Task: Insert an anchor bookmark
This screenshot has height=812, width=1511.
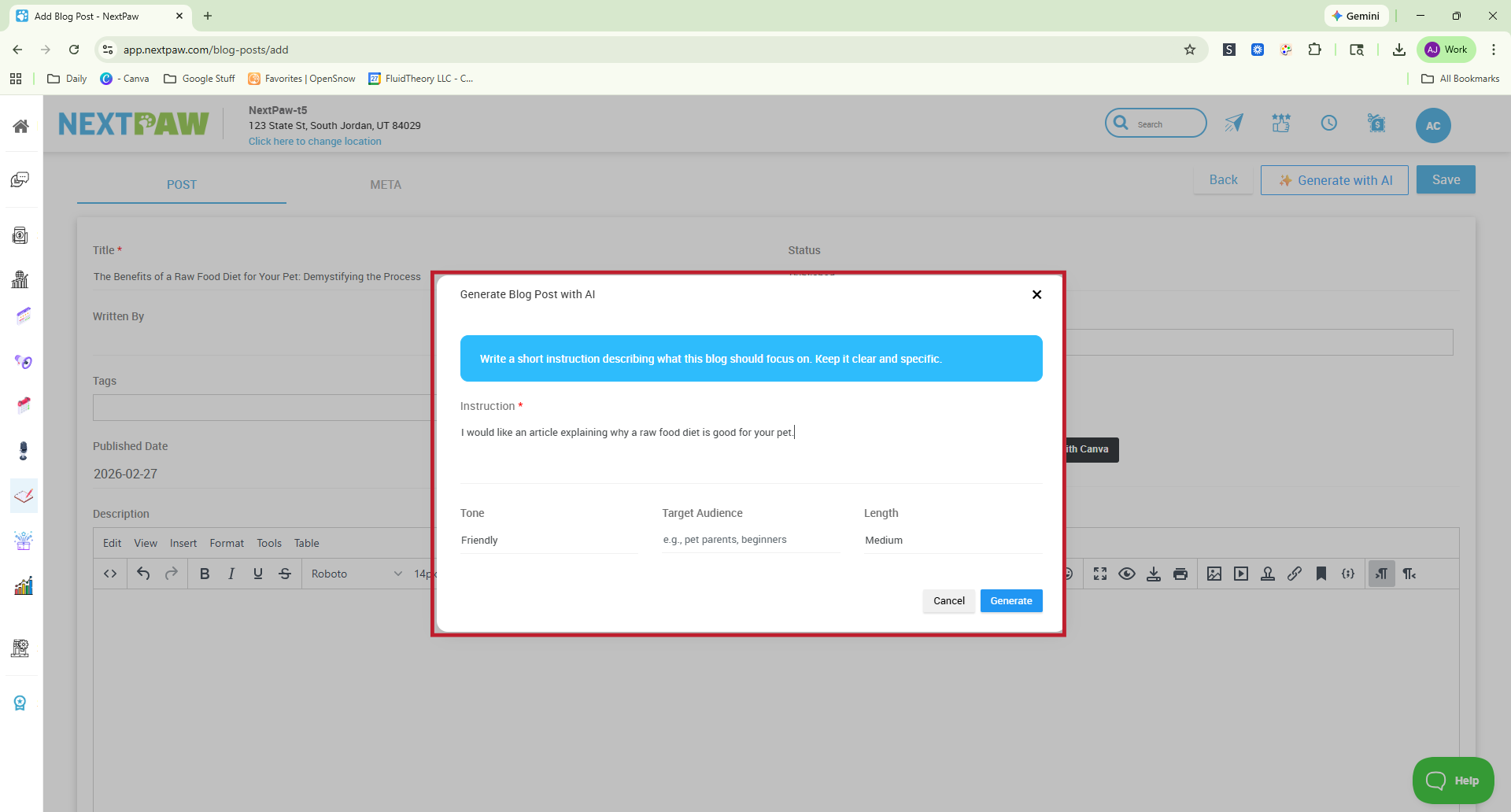Action: [1321, 574]
